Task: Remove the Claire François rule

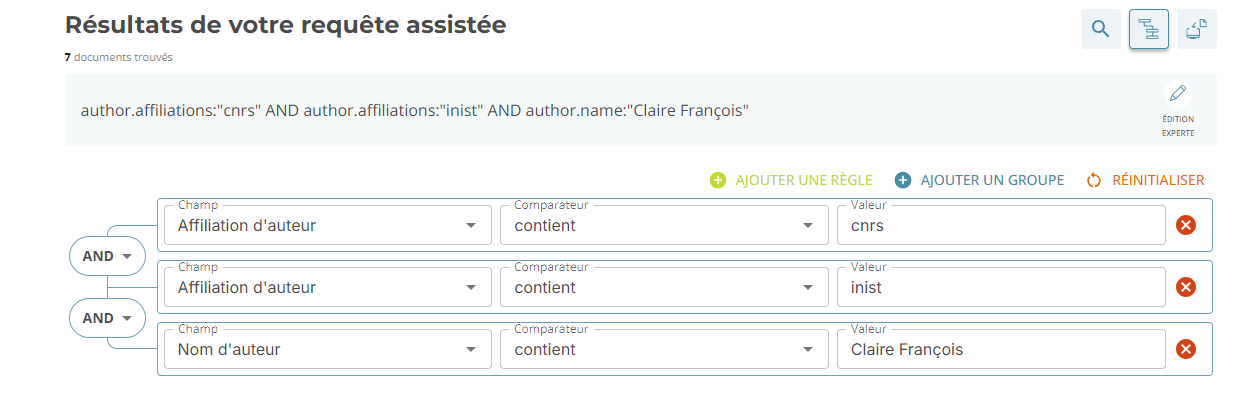Action: point(1185,349)
